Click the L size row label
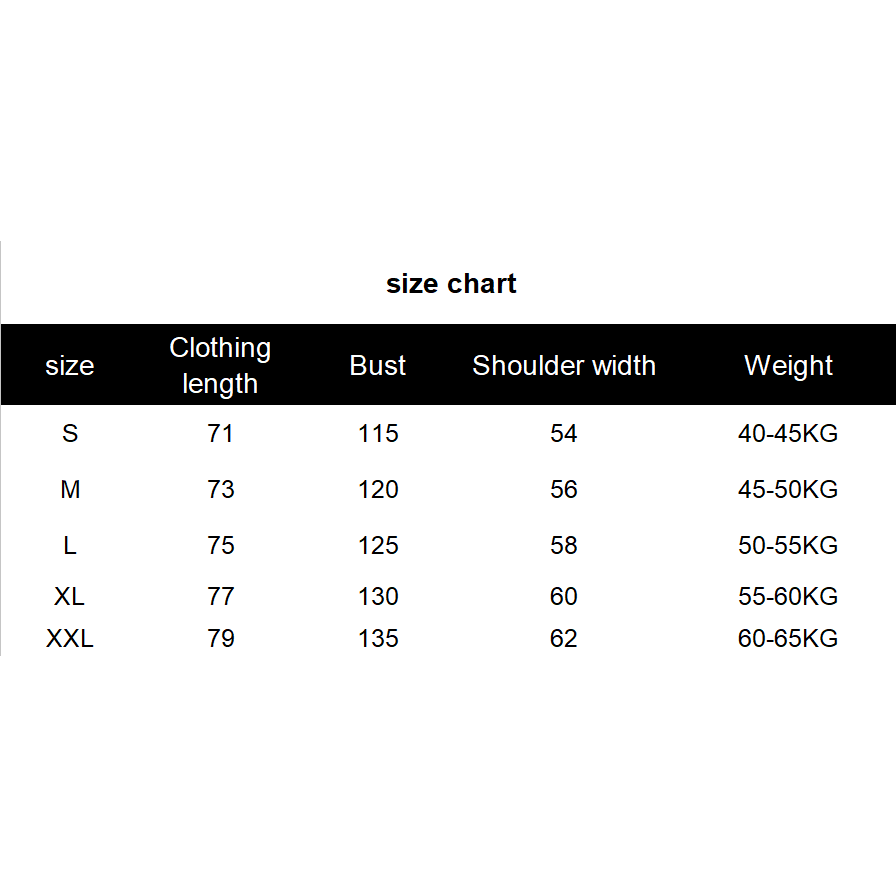 pyautogui.click(x=69, y=546)
